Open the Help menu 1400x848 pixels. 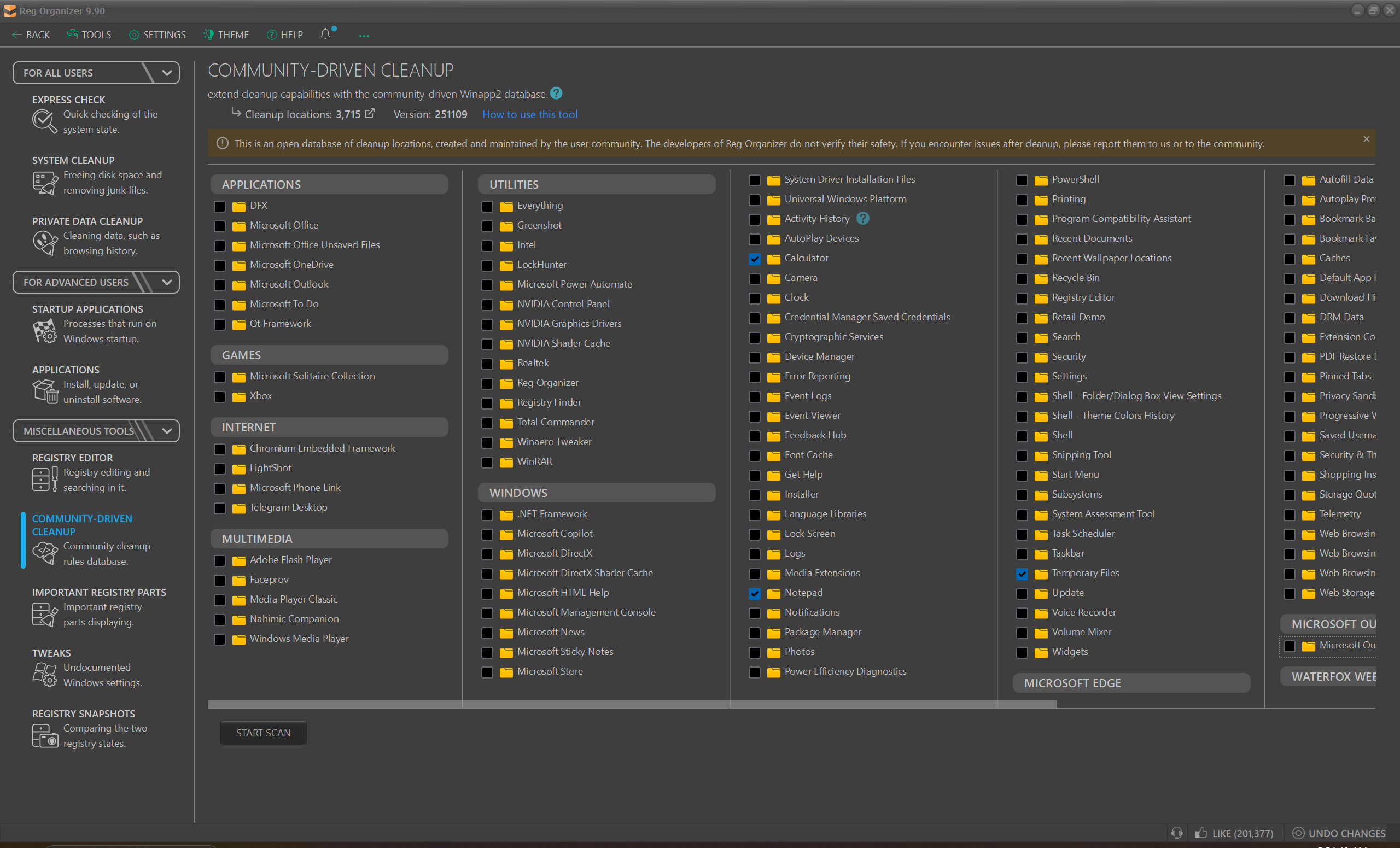(x=285, y=34)
